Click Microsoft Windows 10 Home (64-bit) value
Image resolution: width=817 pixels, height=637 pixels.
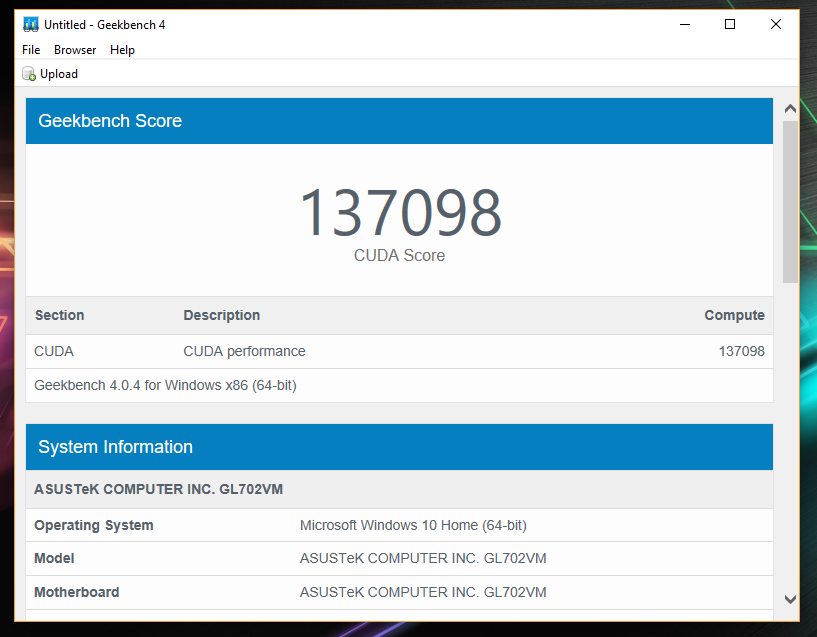coord(413,525)
